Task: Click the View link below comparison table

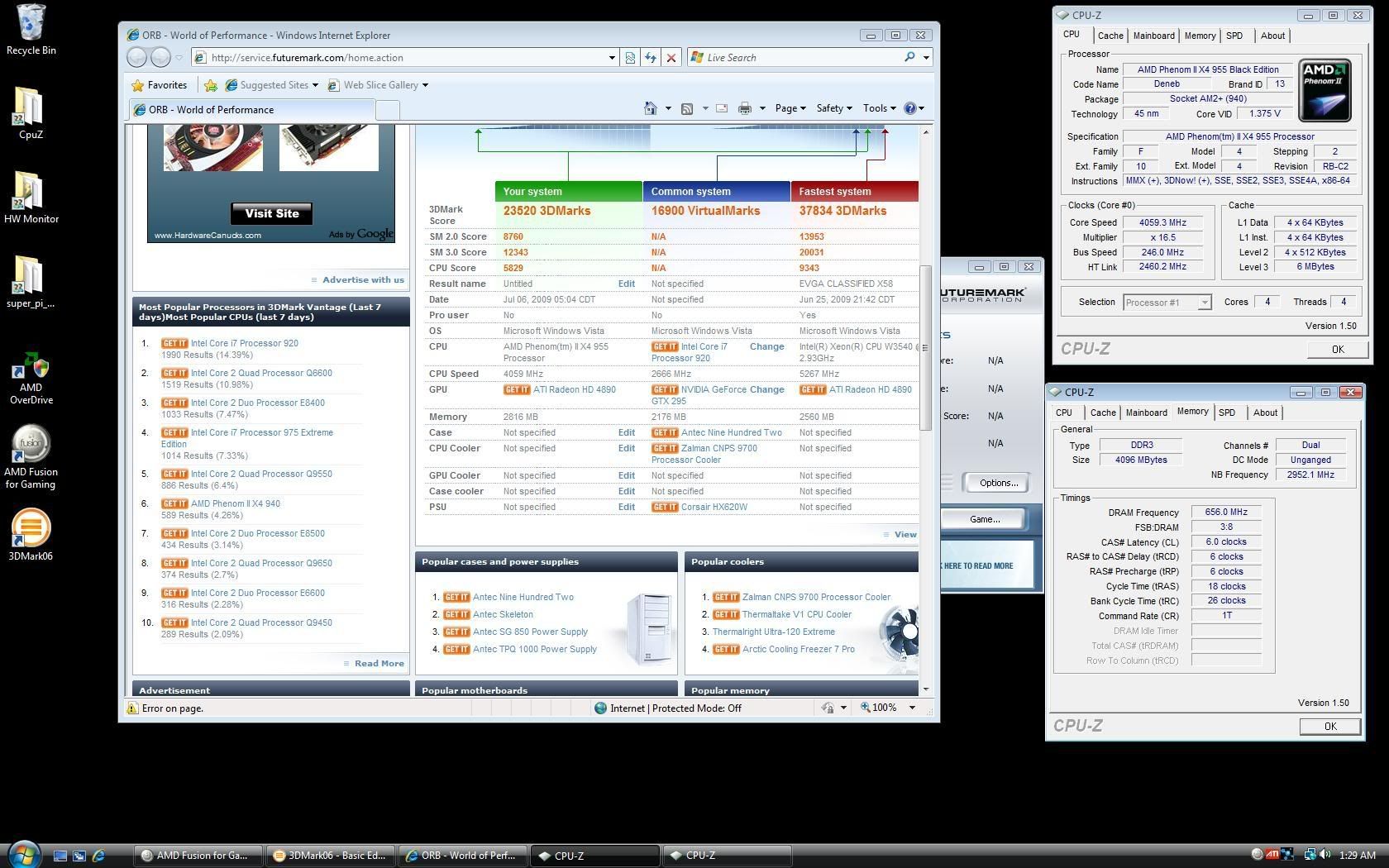Action: (x=905, y=534)
